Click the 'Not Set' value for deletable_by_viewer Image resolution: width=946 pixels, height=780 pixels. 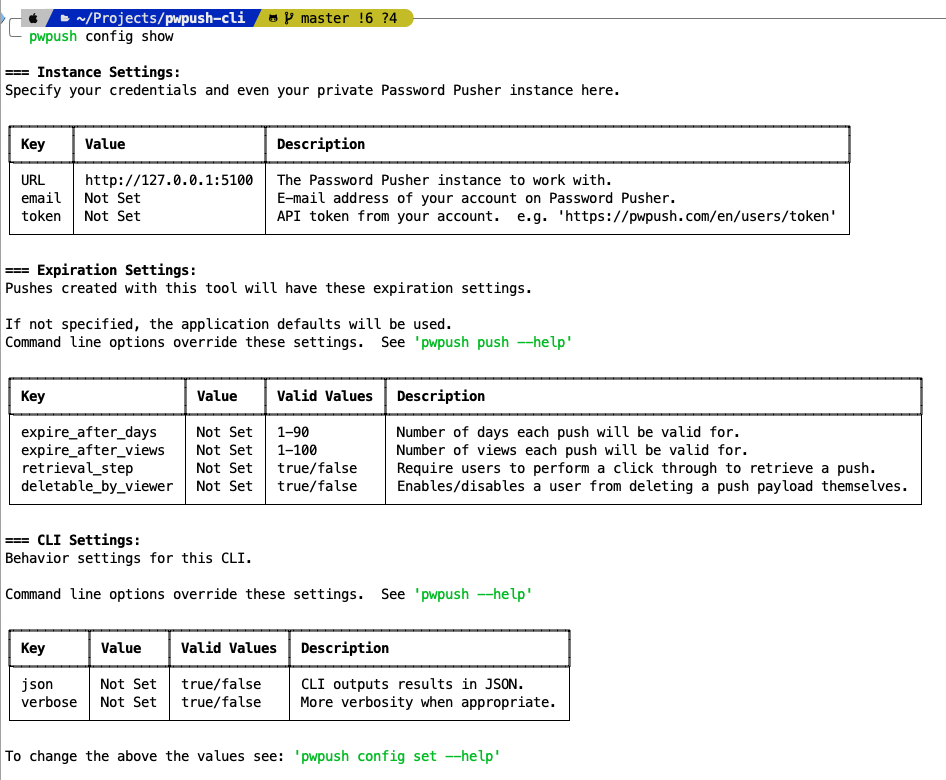click(x=224, y=487)
